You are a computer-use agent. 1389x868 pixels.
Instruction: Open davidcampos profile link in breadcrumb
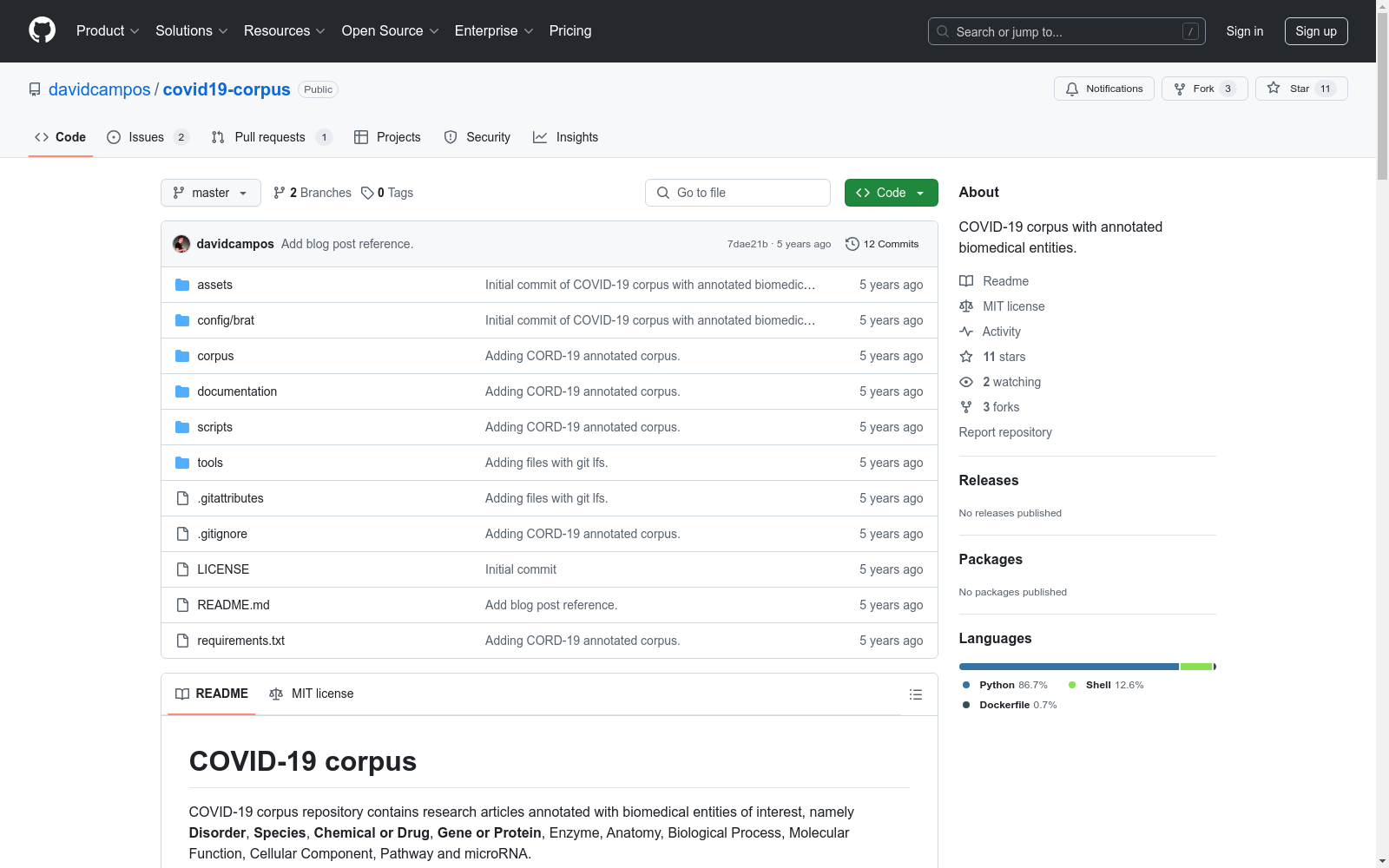(x=100, y=89)
